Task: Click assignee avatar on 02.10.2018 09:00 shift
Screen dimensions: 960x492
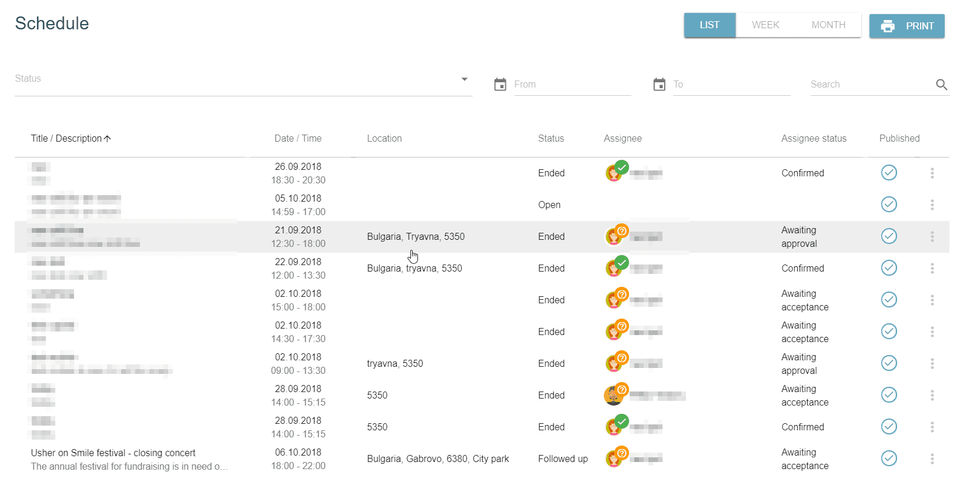Action: point(615,364)
